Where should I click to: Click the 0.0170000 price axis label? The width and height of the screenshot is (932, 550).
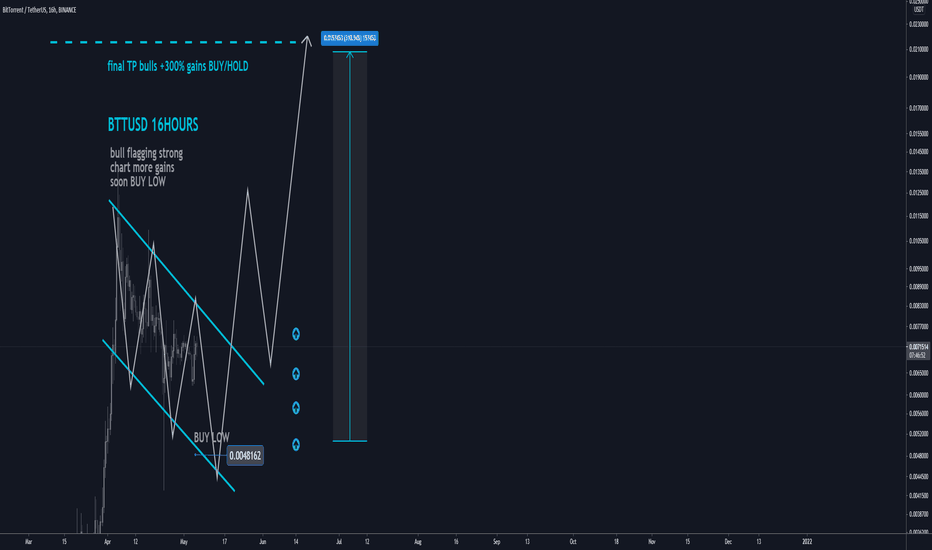tap(918, 108)
